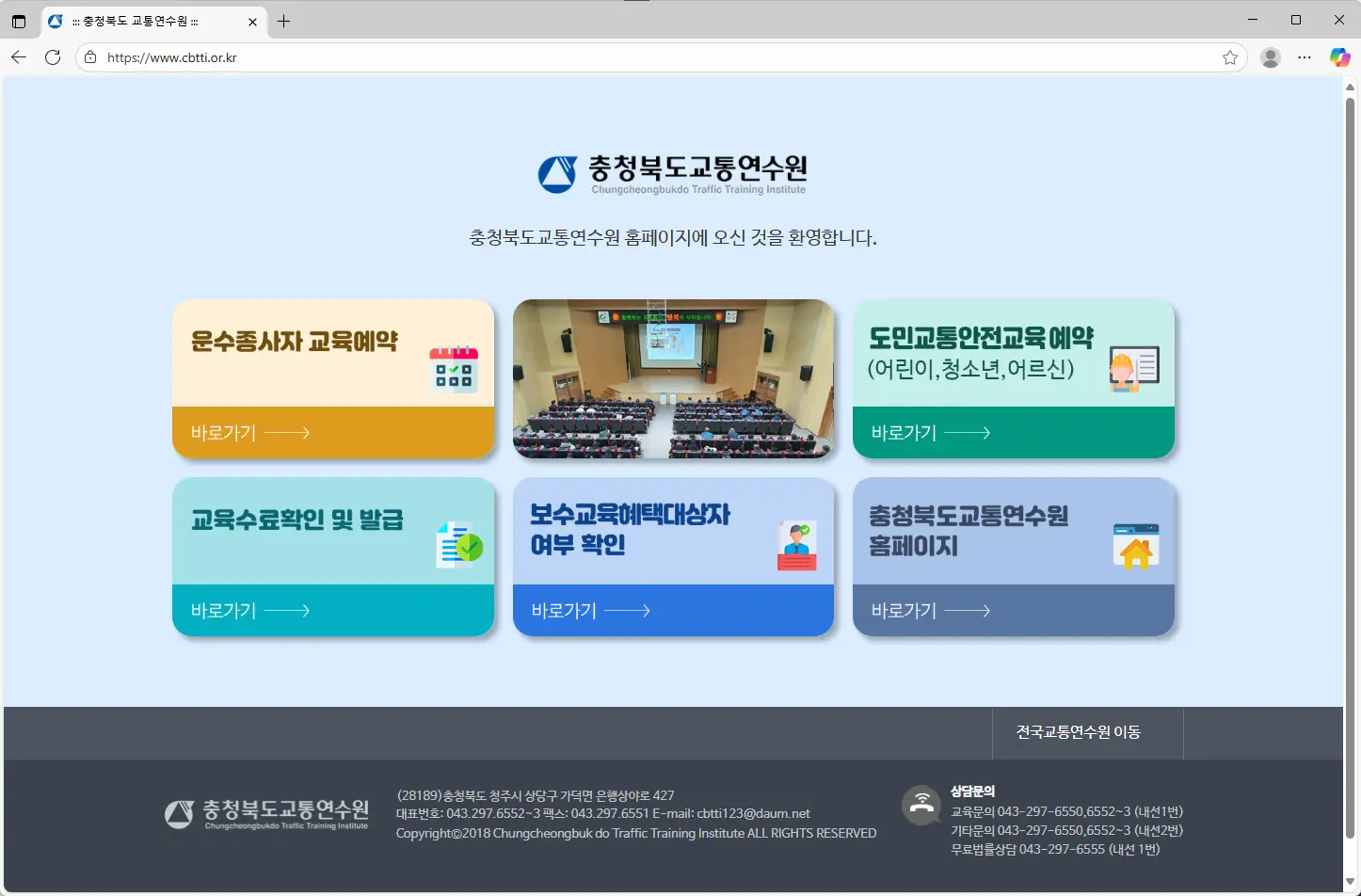
Task: Click the Copilot icon in the browser toolbar
Action: (x=1338, y=57)
